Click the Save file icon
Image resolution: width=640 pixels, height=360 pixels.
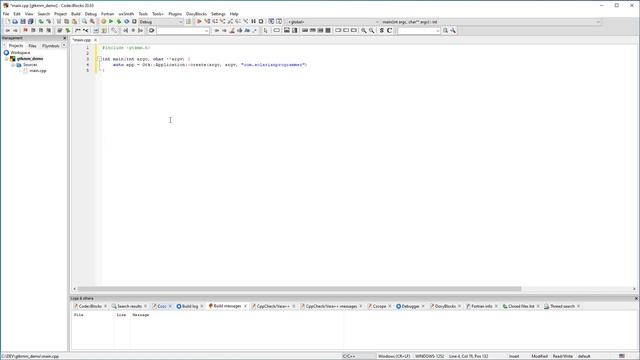click(23, 22)
